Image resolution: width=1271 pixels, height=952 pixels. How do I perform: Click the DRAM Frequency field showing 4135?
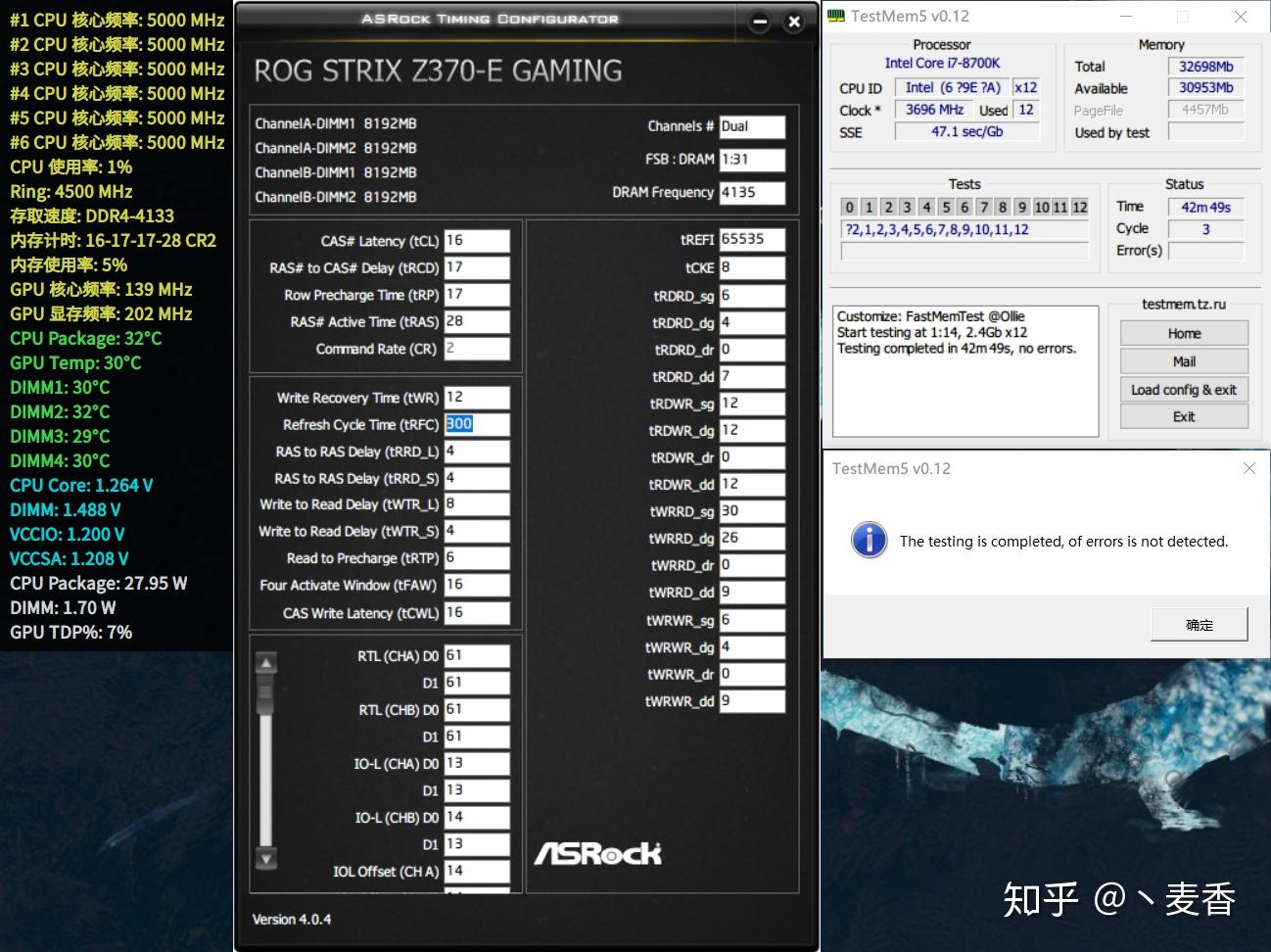pos(752,193)
